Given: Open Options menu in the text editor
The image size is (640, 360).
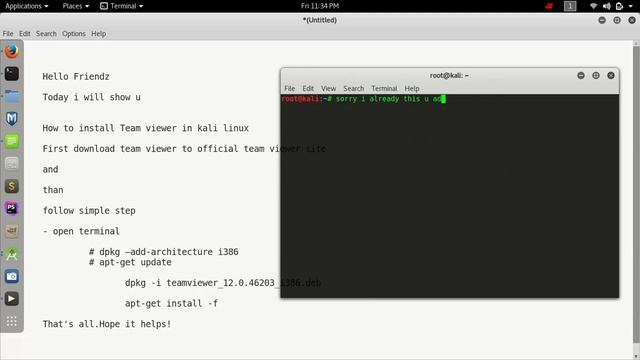Looking at the screenshot, I should pos(74,33).
